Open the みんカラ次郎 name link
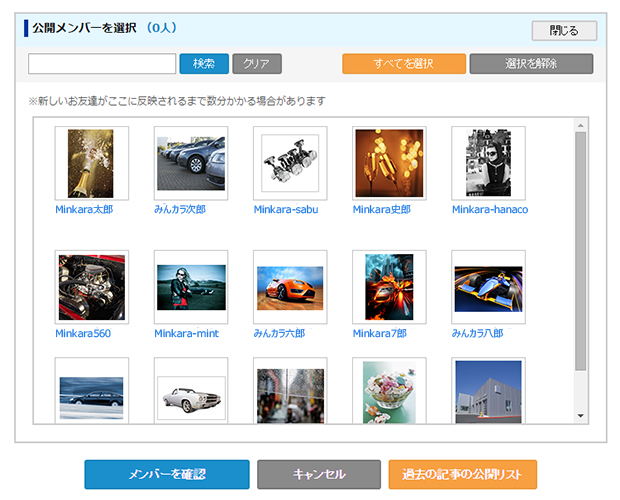Image resolution: width=620 pixels, height=500 pixels. coord(180,209)
